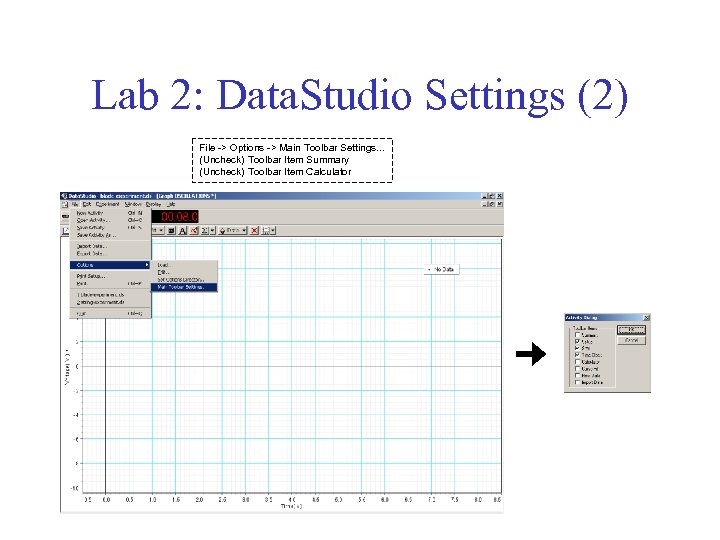Select Main Toolbar Settings... entry

pos(184,287)
